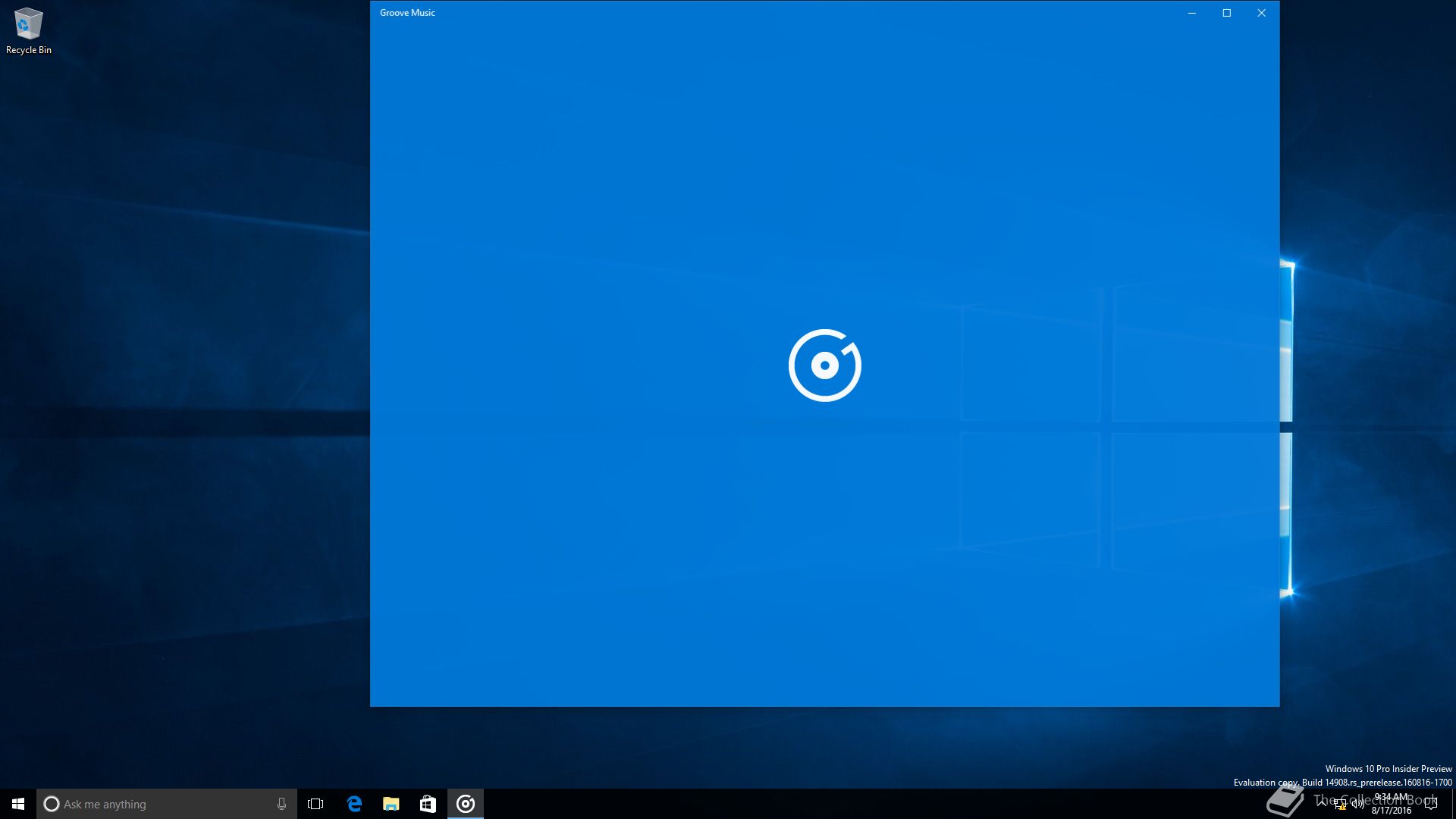
Task: Maximize the Groove Music window
Action: 1227,13
